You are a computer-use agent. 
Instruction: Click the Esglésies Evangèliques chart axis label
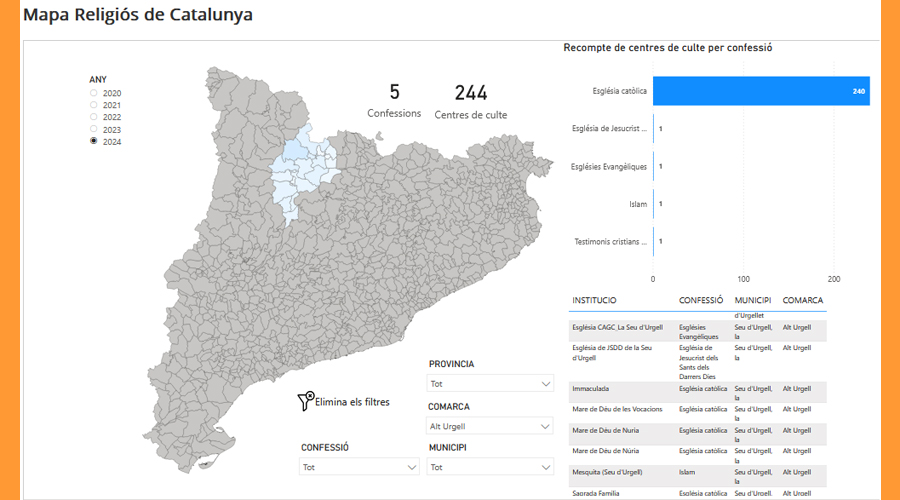pyautogui.click(x=608, y=166)
